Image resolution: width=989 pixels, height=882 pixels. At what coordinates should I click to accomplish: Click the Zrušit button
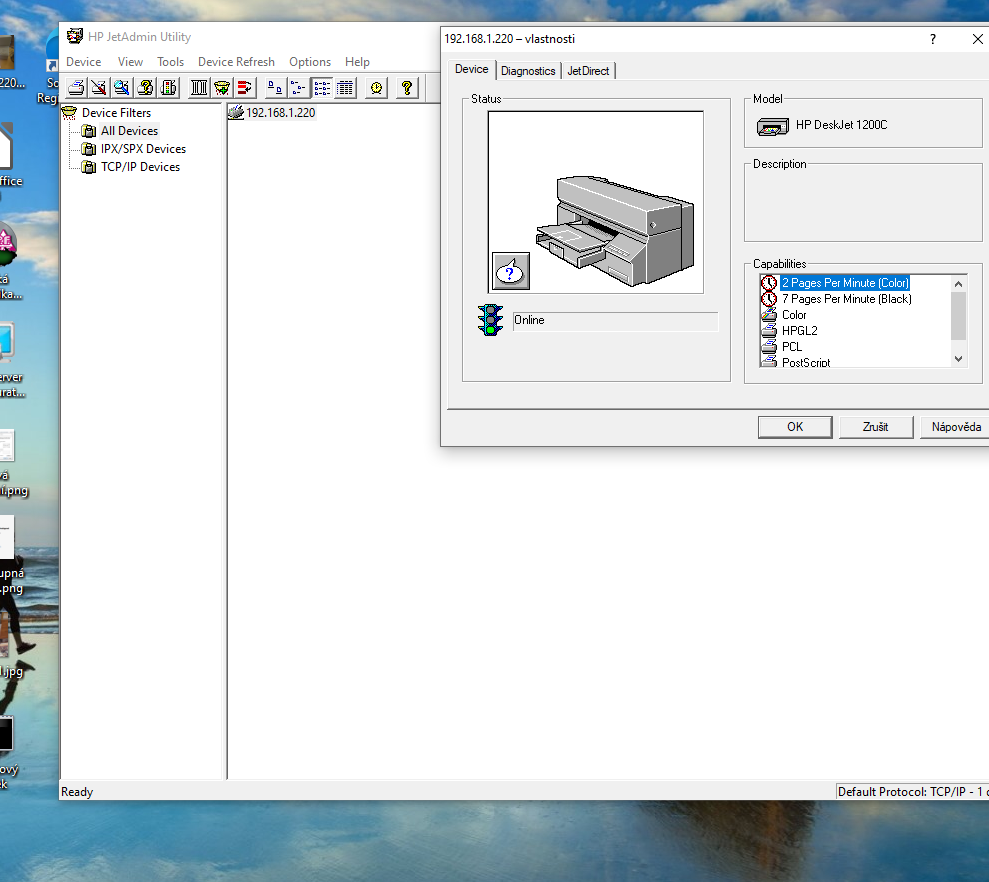point(876,427)
